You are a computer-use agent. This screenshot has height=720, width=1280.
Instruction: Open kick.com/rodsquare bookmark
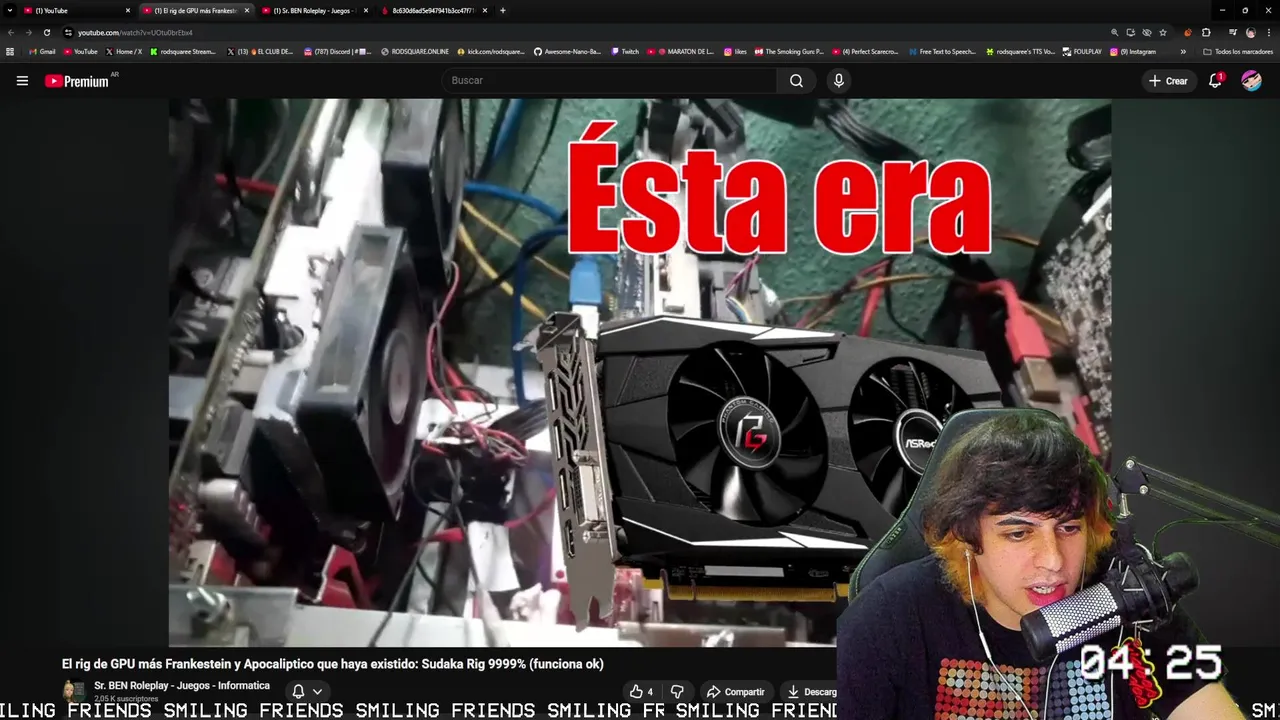tap(491, 51)
